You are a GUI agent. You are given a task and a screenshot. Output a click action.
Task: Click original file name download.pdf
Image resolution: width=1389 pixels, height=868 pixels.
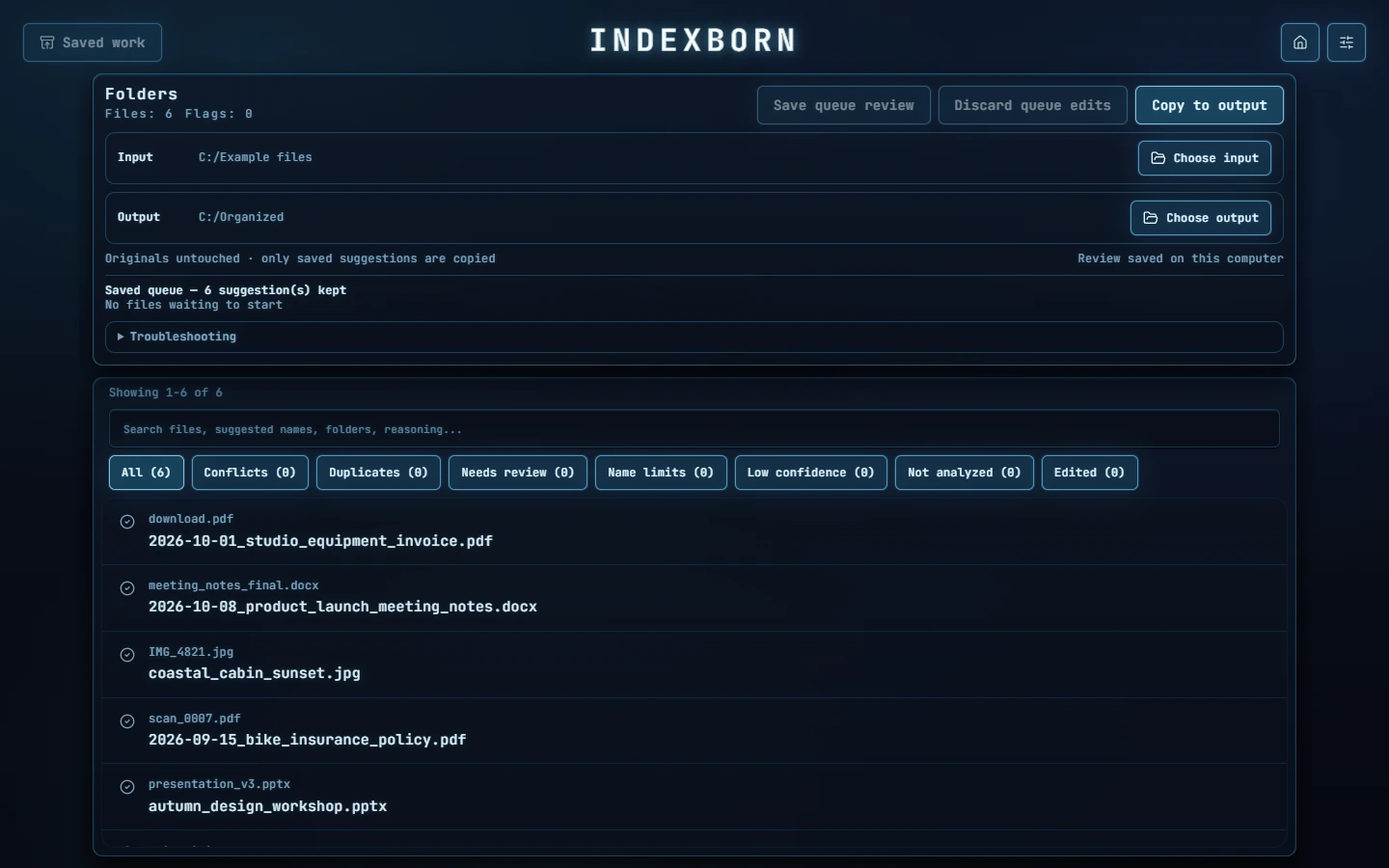191,519
